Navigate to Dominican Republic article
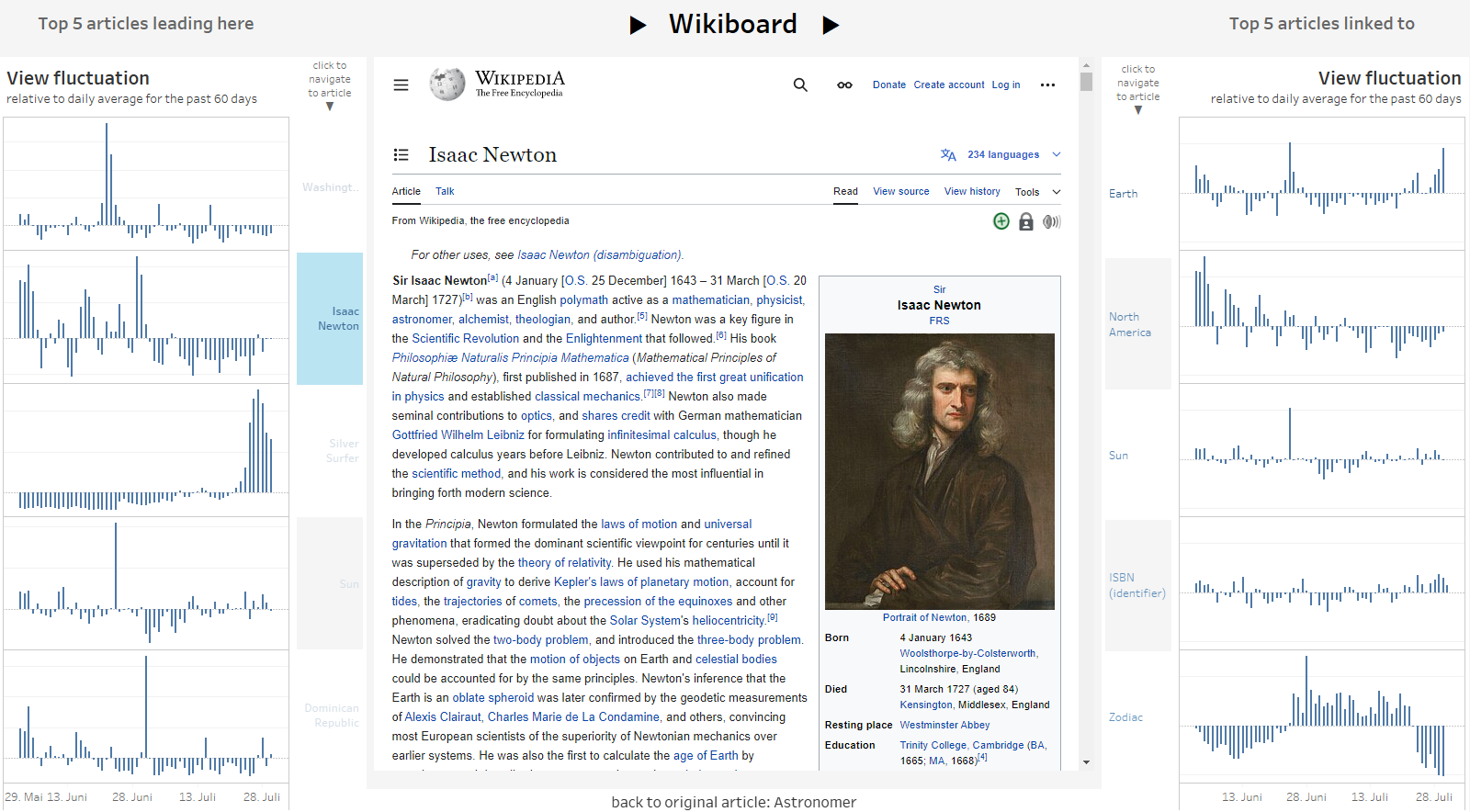The image size is (1470, 812). 330,716
